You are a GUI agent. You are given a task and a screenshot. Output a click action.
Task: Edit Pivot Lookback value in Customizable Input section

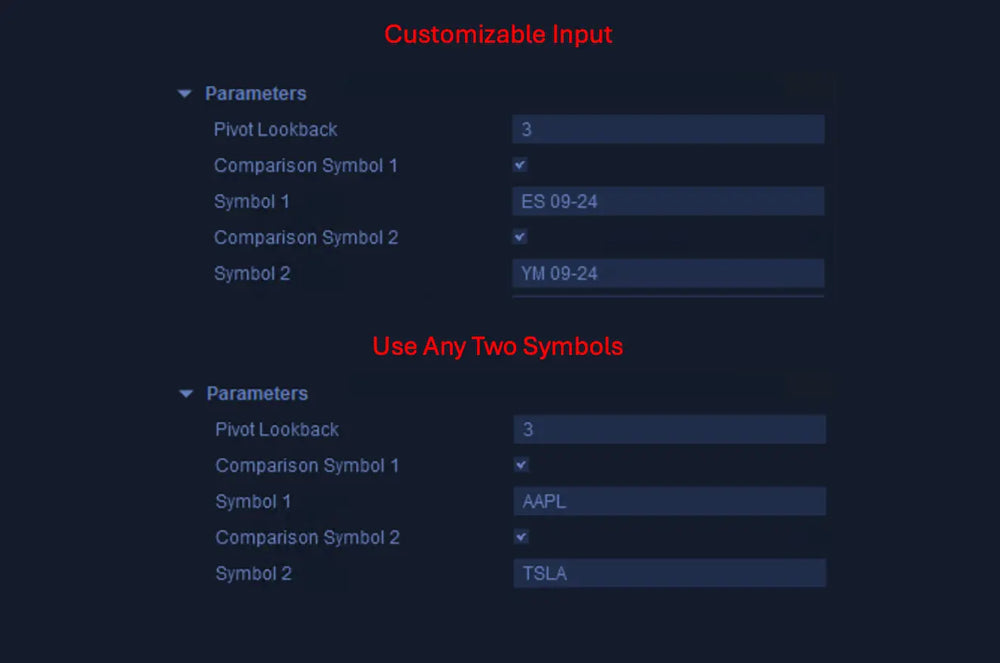[x=668, y=129]
